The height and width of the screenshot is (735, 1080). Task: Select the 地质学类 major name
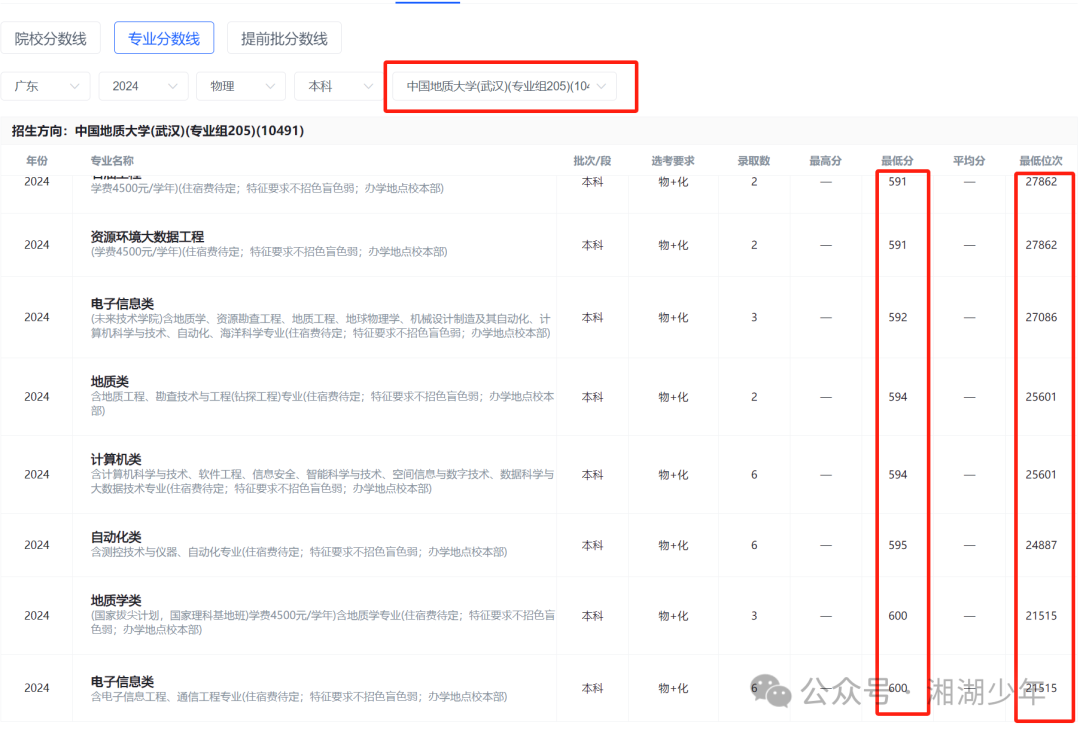coord(116,601)
